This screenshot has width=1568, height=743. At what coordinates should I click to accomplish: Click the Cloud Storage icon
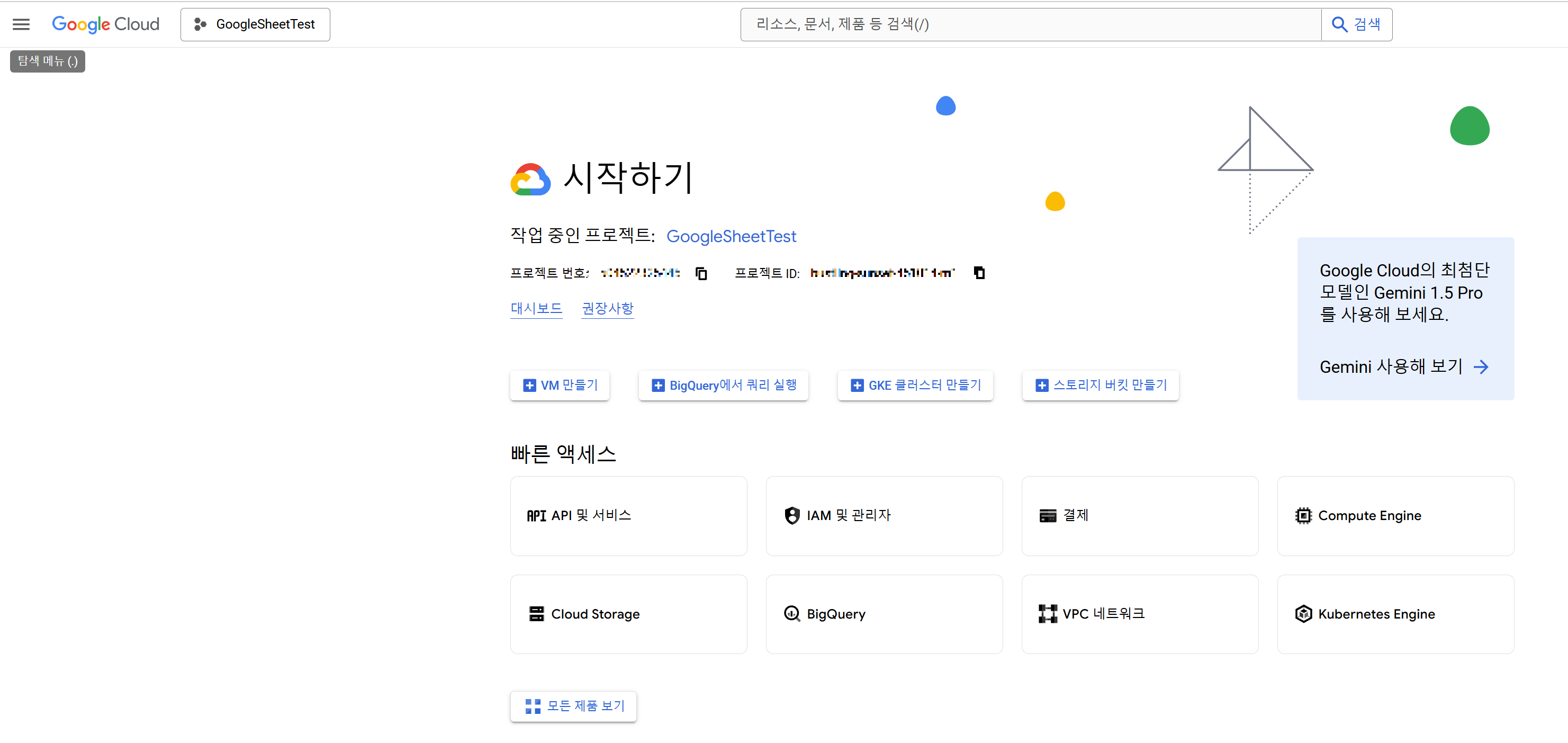[536, 614]
